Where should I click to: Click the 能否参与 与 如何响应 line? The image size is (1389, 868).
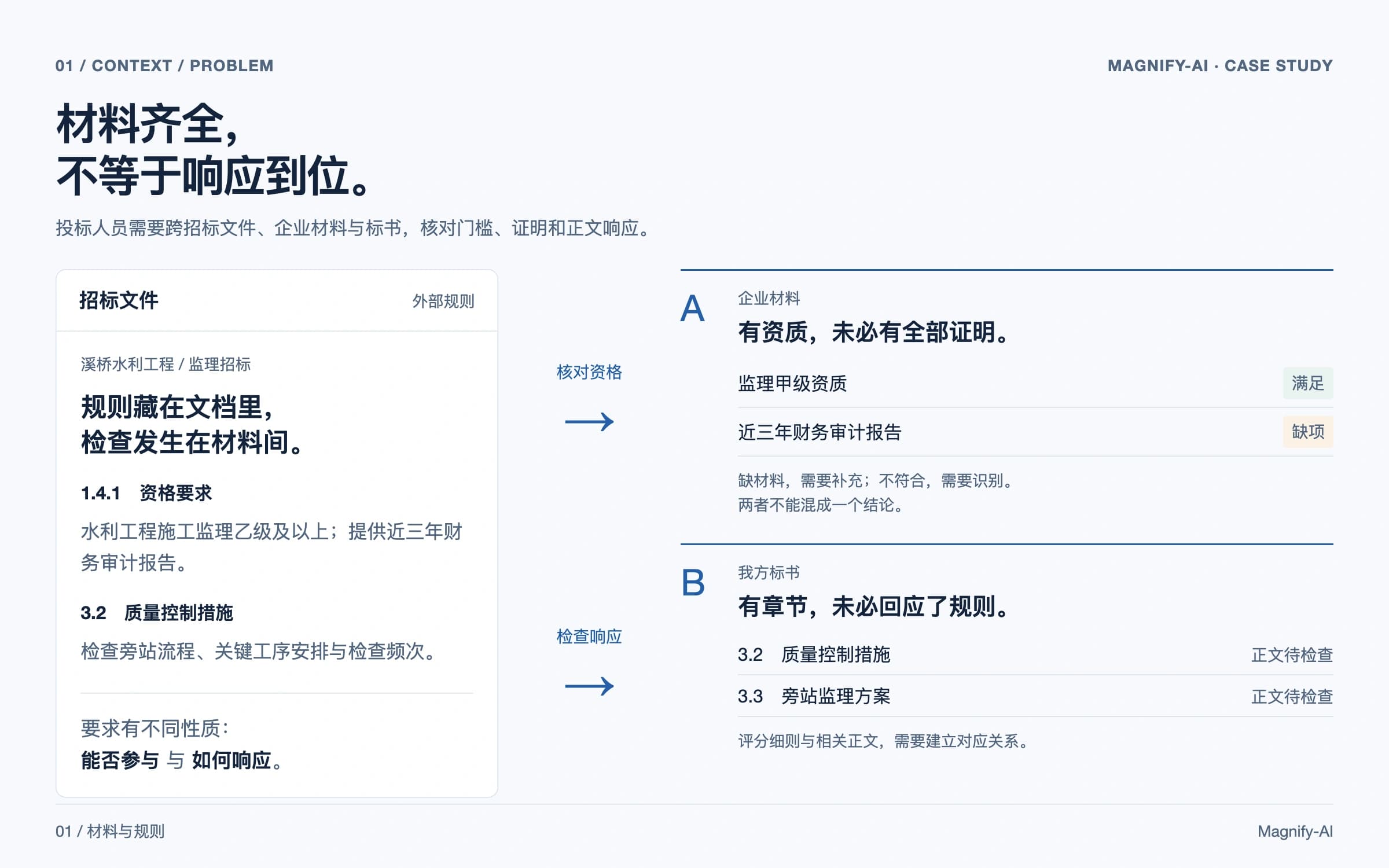[182, 760]
